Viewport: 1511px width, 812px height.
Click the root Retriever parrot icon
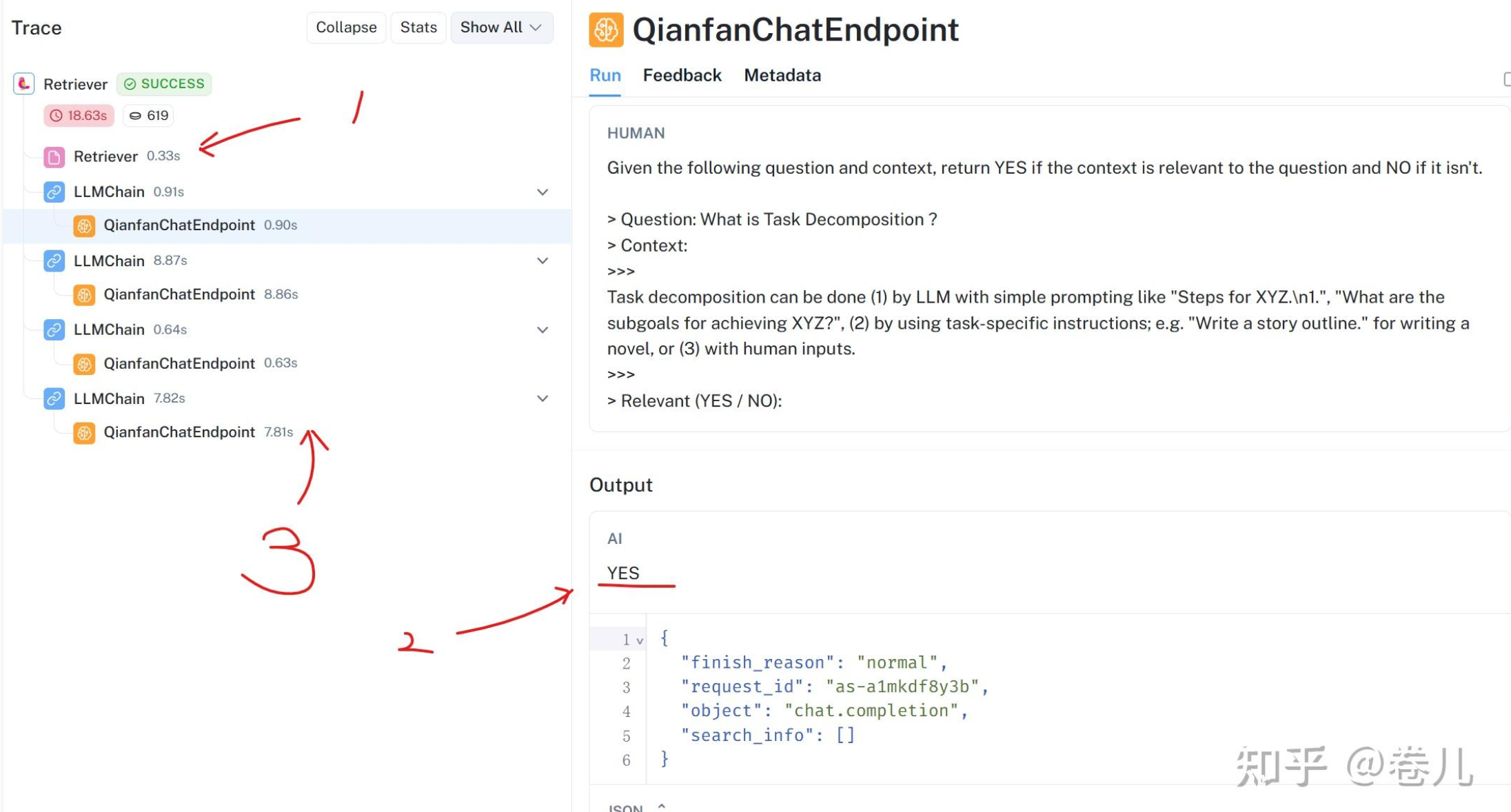coord(24,83)
